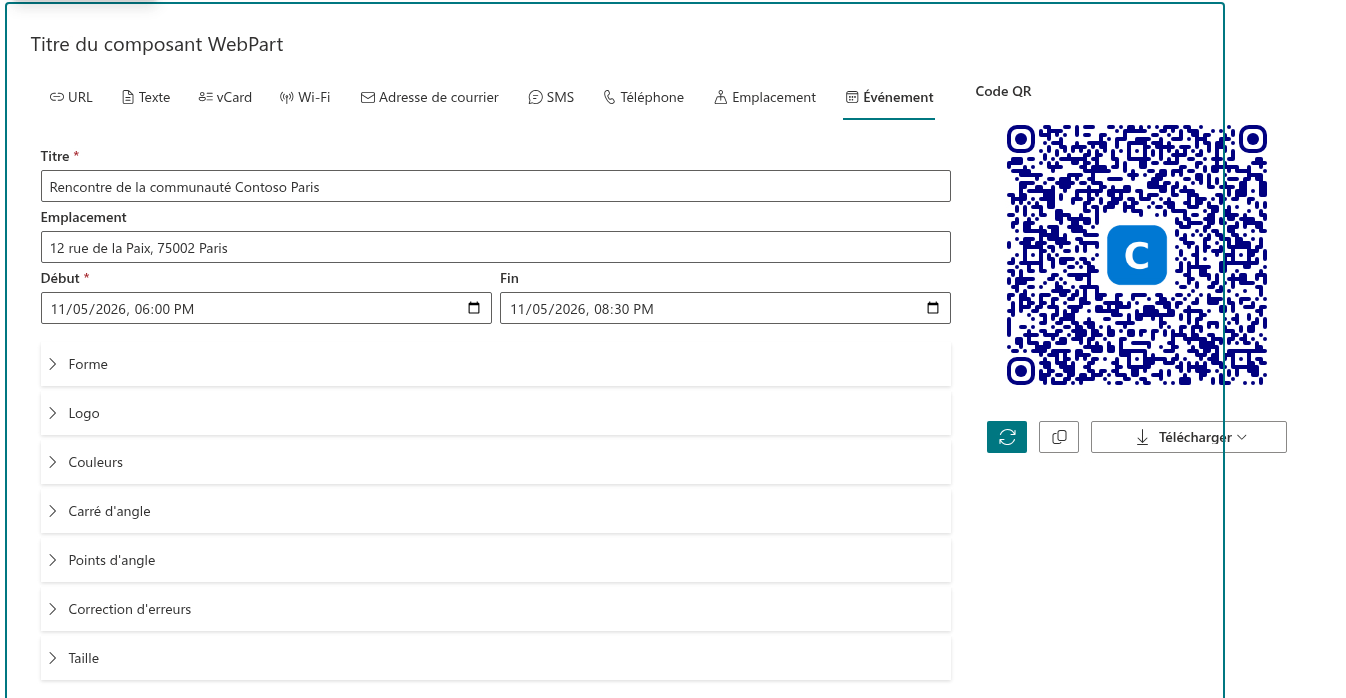This screenshot has height=698, width=1346.
Task: Expand the Carré d'angle section
Action: click(x=496, y=512)
